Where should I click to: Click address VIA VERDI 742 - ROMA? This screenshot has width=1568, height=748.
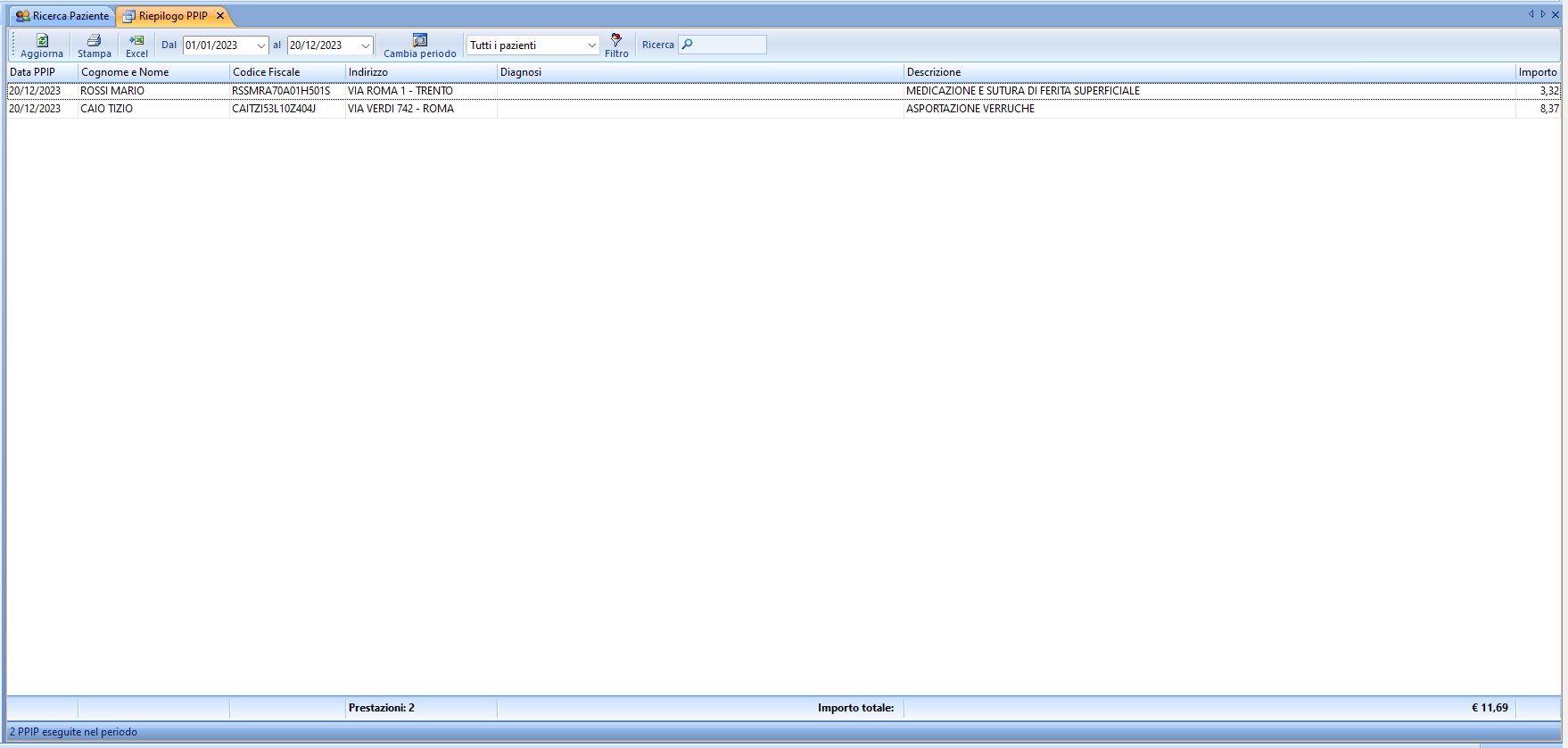[x=400, y=109]
